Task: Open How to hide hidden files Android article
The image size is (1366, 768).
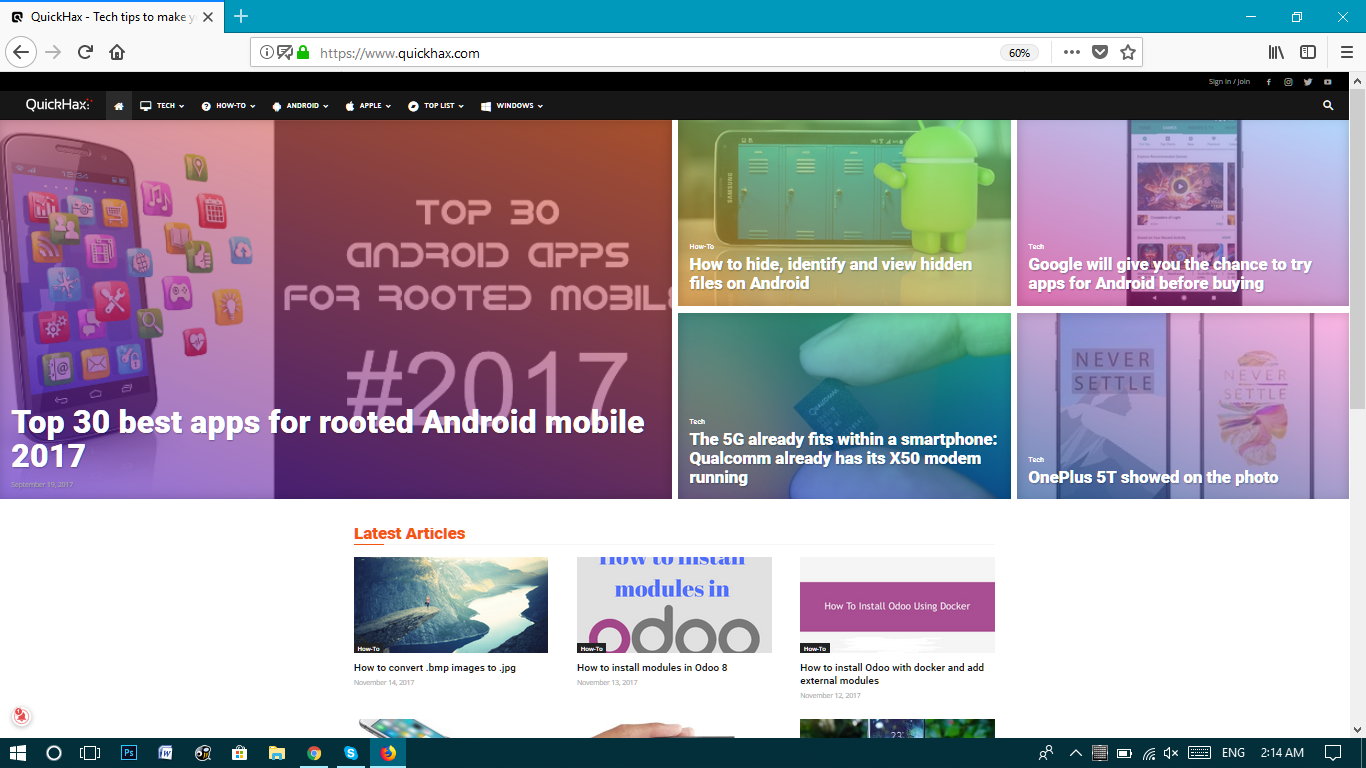Action: 830,274
